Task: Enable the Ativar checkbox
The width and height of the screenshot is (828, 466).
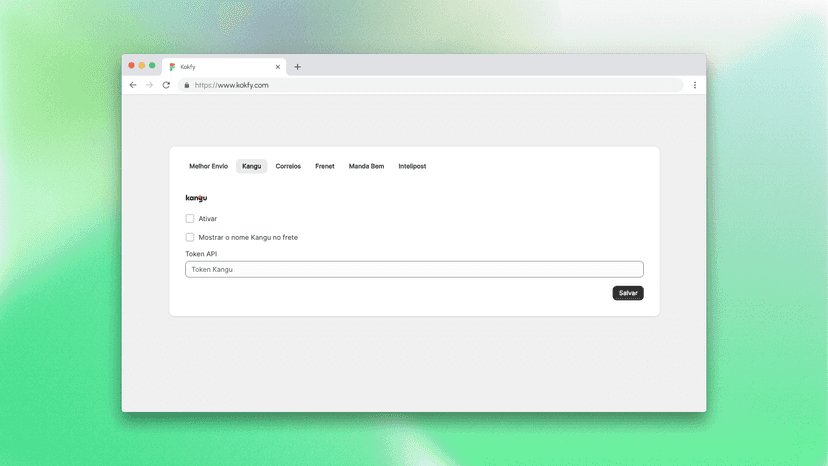Action: (x=190, y=219)
